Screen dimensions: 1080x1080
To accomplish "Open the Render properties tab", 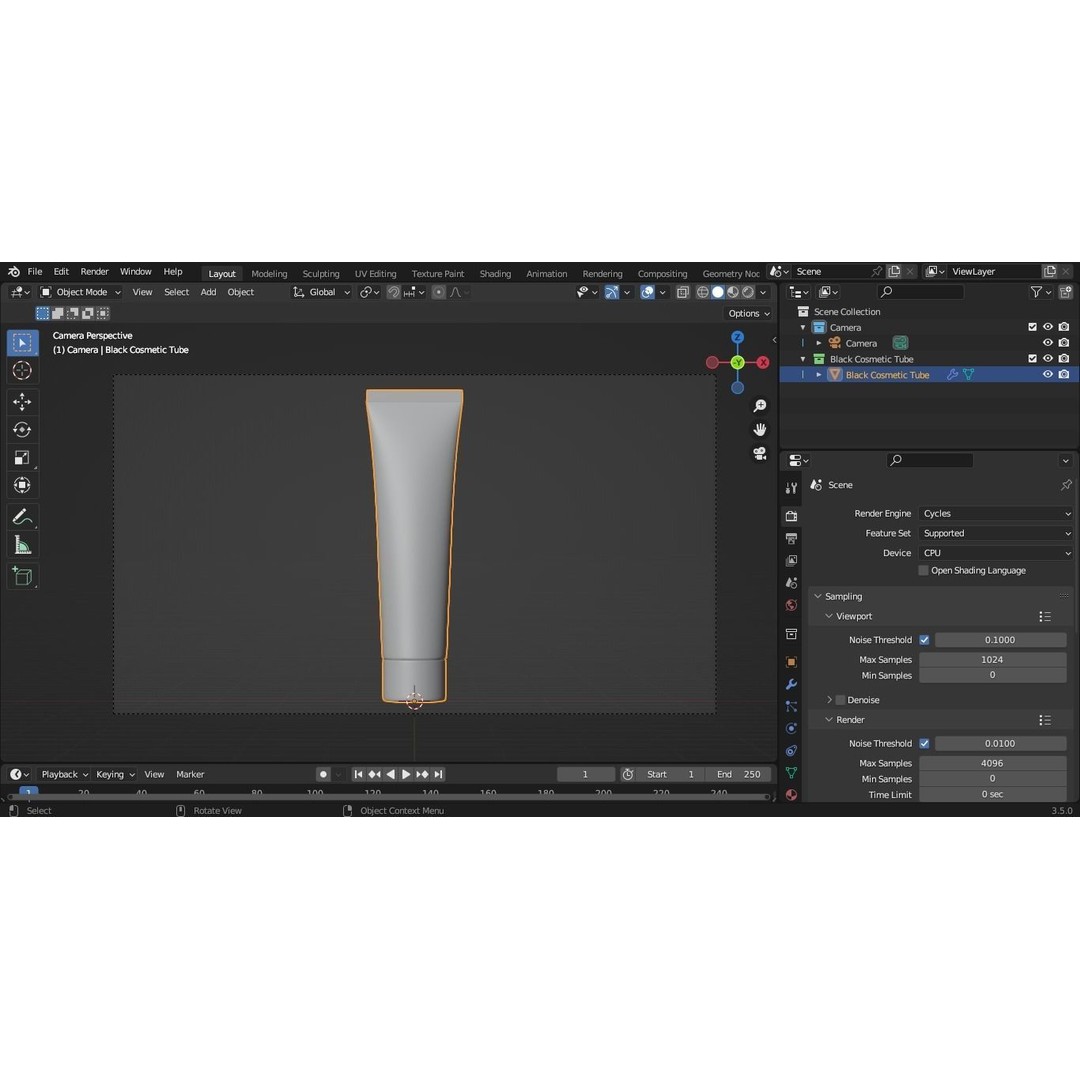I will pos(791,516).
